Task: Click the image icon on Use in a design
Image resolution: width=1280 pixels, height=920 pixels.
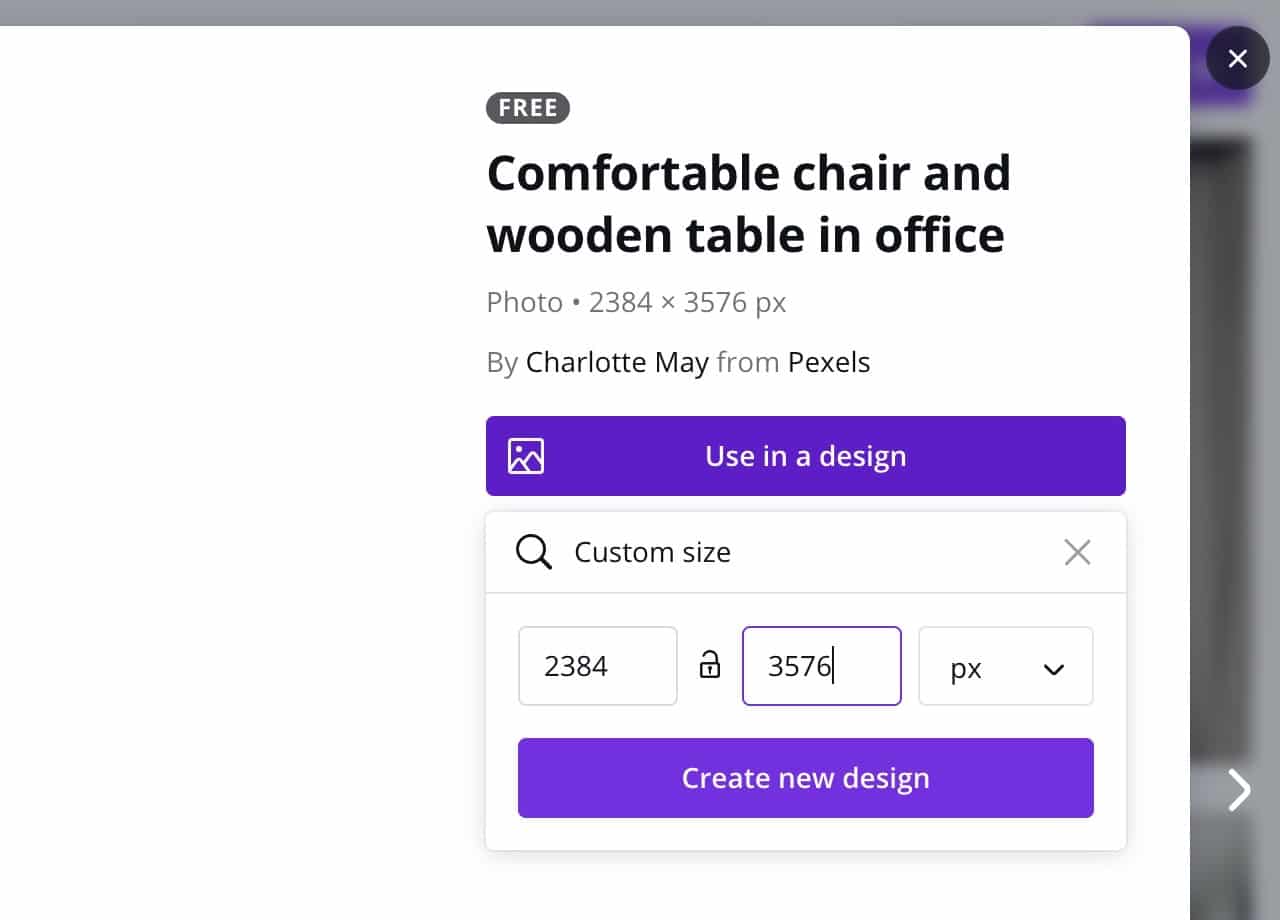Action: click(526, 456)
